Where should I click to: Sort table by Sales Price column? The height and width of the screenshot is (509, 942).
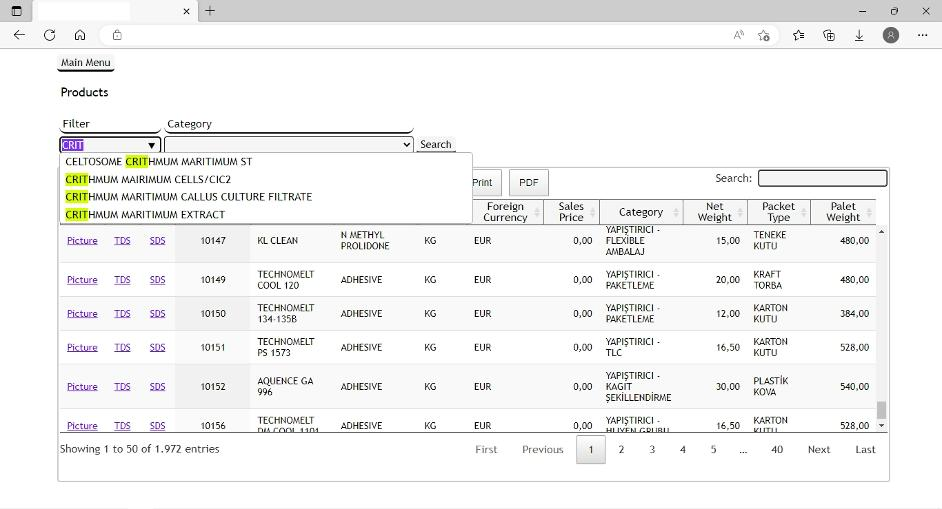[x=571, y=212]
